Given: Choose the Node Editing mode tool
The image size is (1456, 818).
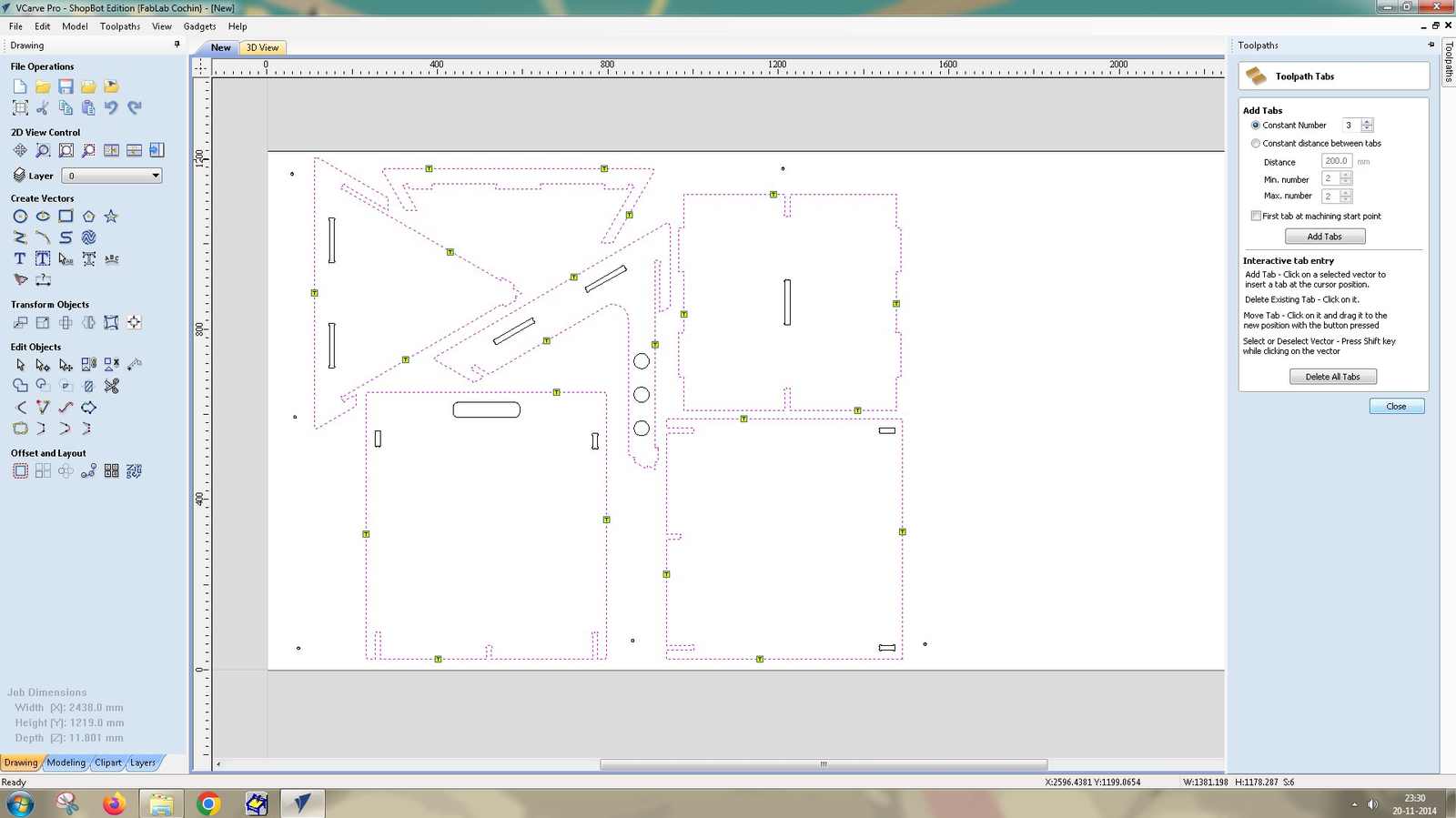Looking at the screenshot, I should 43,365.
